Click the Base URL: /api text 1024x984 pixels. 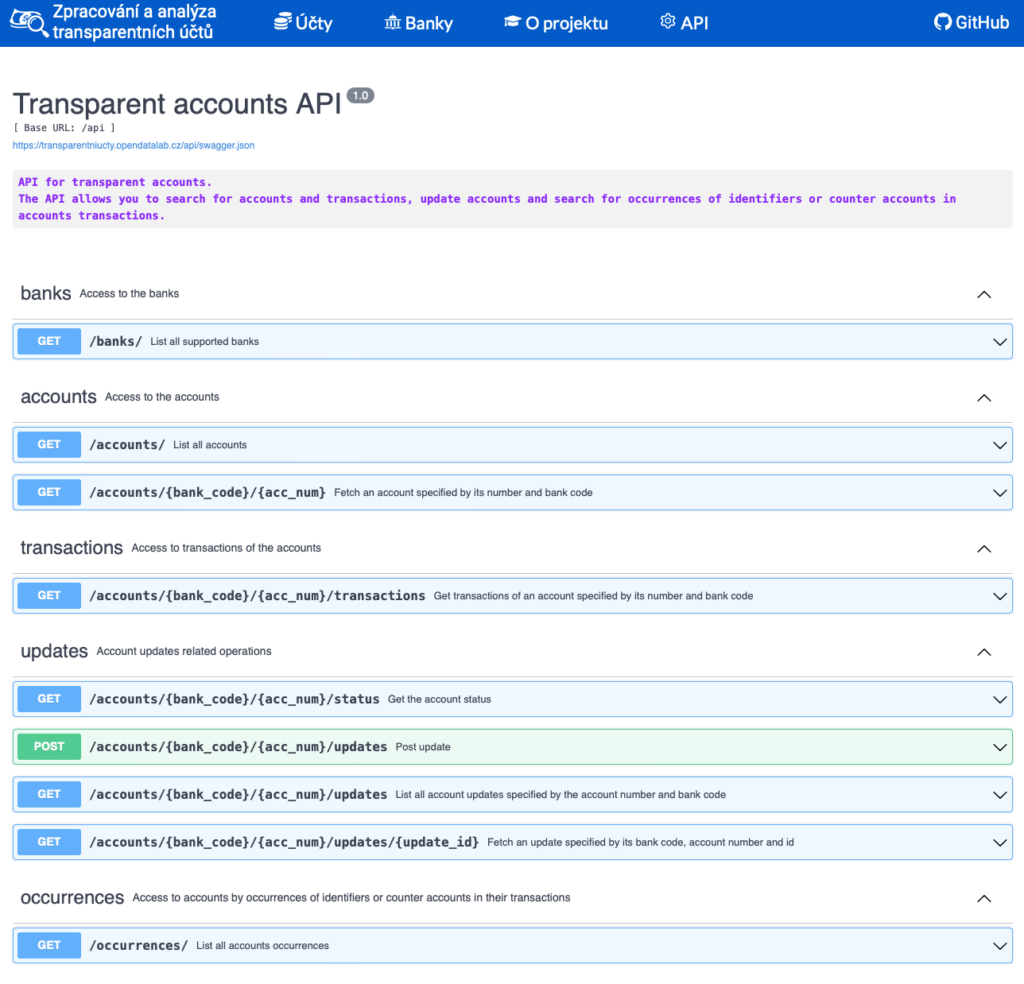click(x=64, y=128)
